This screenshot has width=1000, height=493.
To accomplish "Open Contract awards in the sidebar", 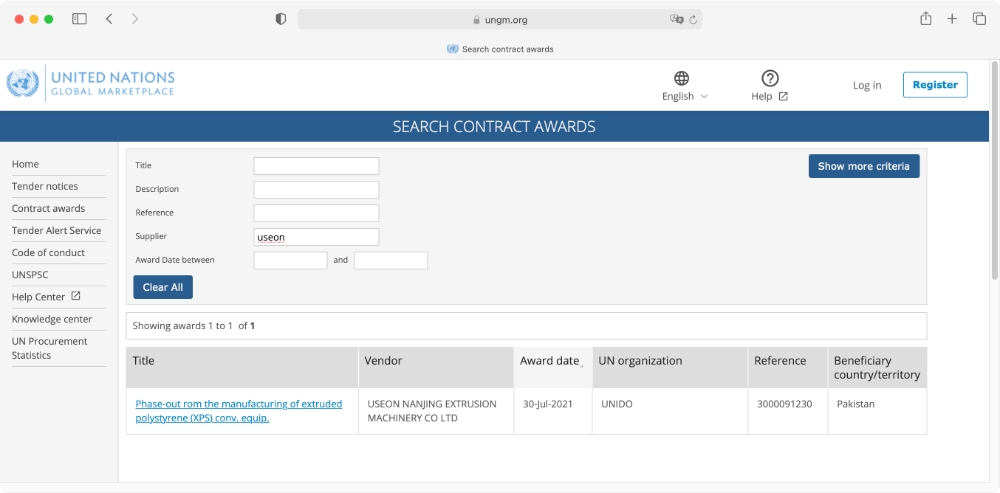I will pos(48,209).
